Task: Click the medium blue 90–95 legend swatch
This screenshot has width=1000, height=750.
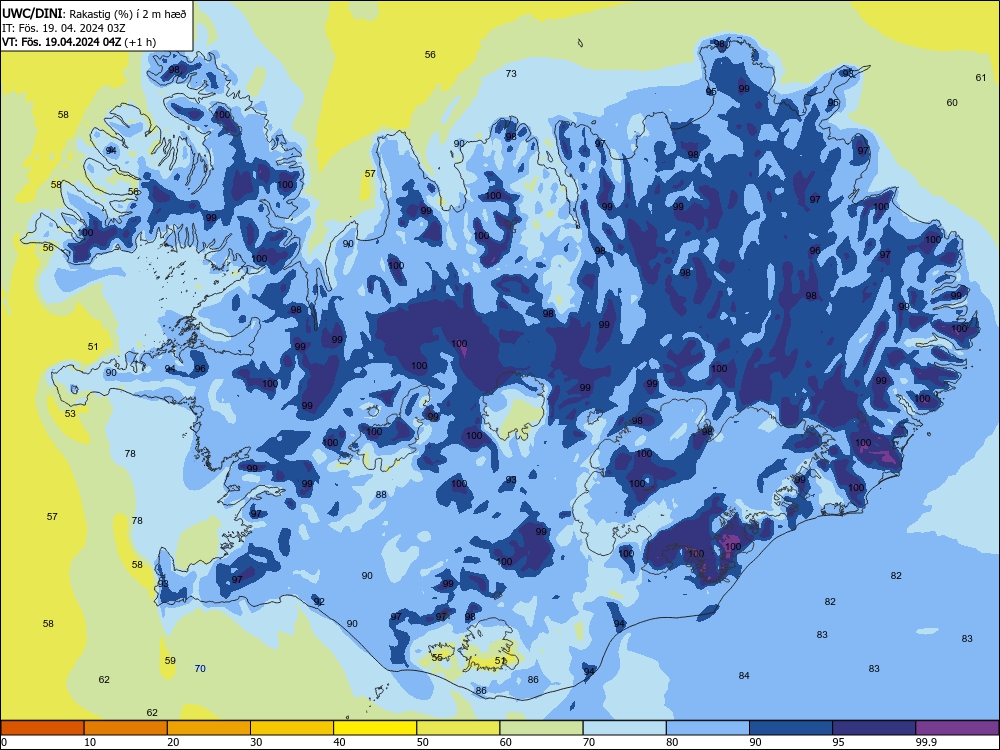Action: point(791,728)
